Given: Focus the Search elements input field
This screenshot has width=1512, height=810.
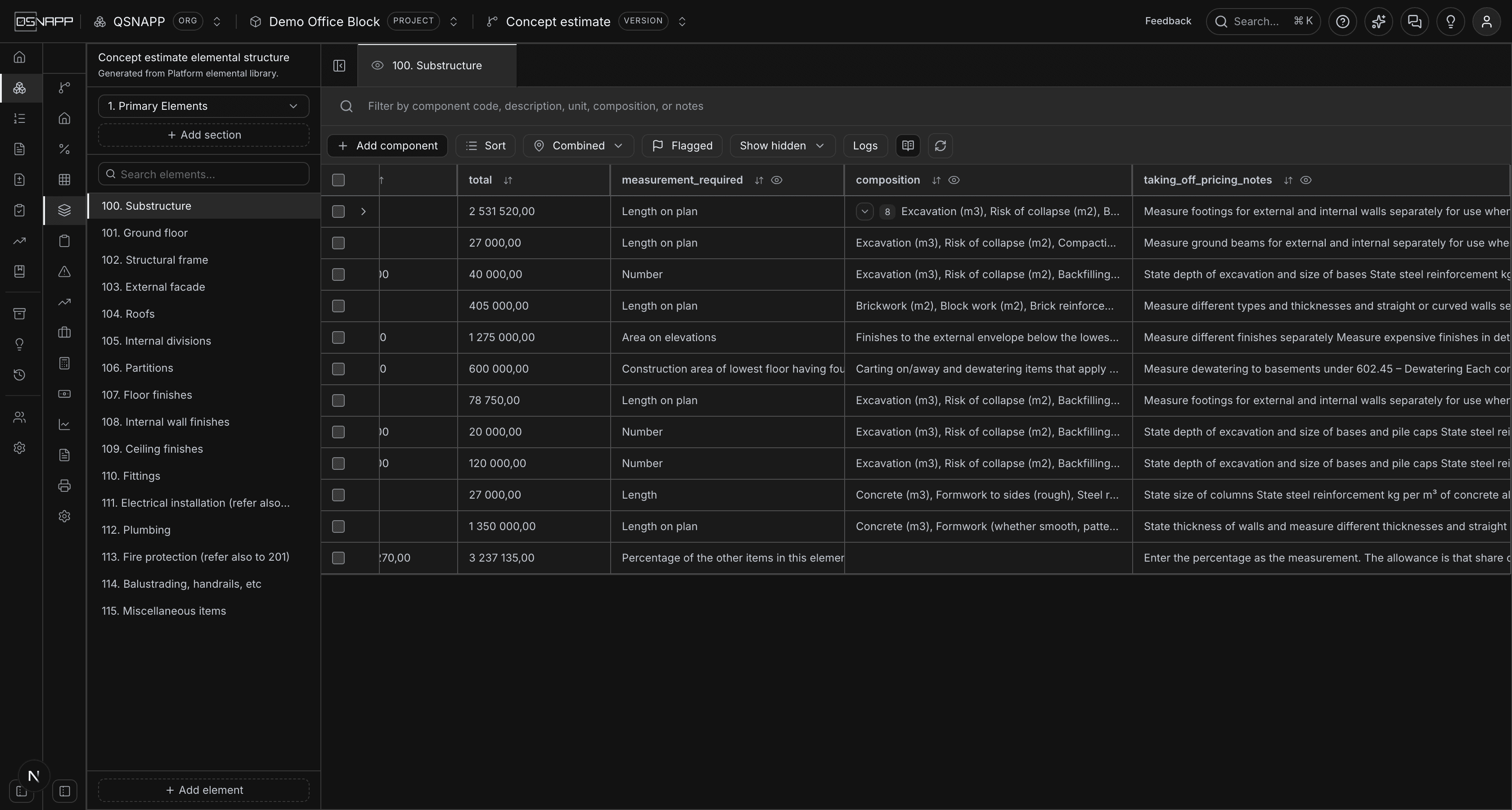Looking at the screenshot, I should pyautogui.click(x=204, y=174).
